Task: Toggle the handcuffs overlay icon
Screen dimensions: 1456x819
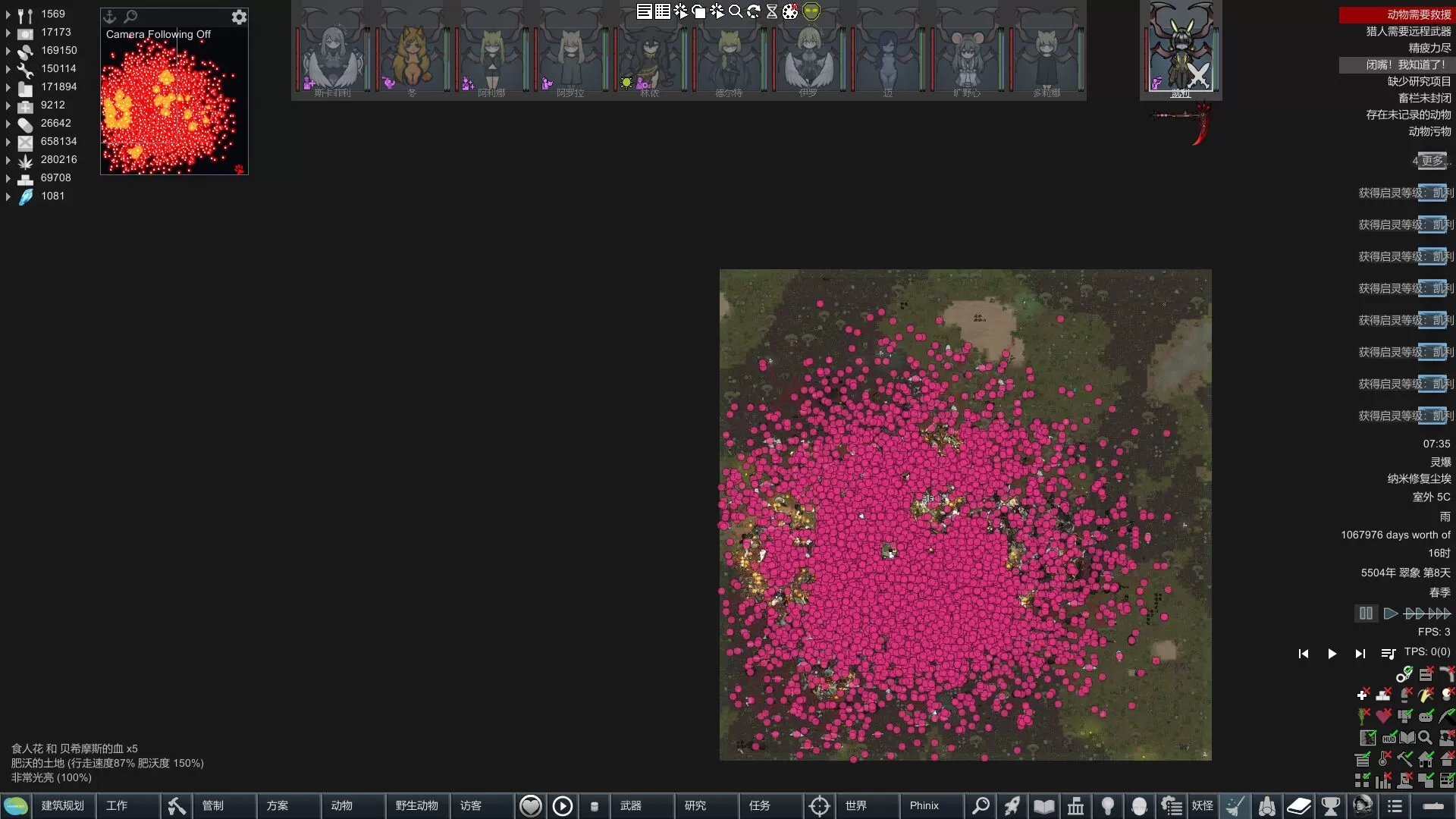Action: coord(1404,673)
